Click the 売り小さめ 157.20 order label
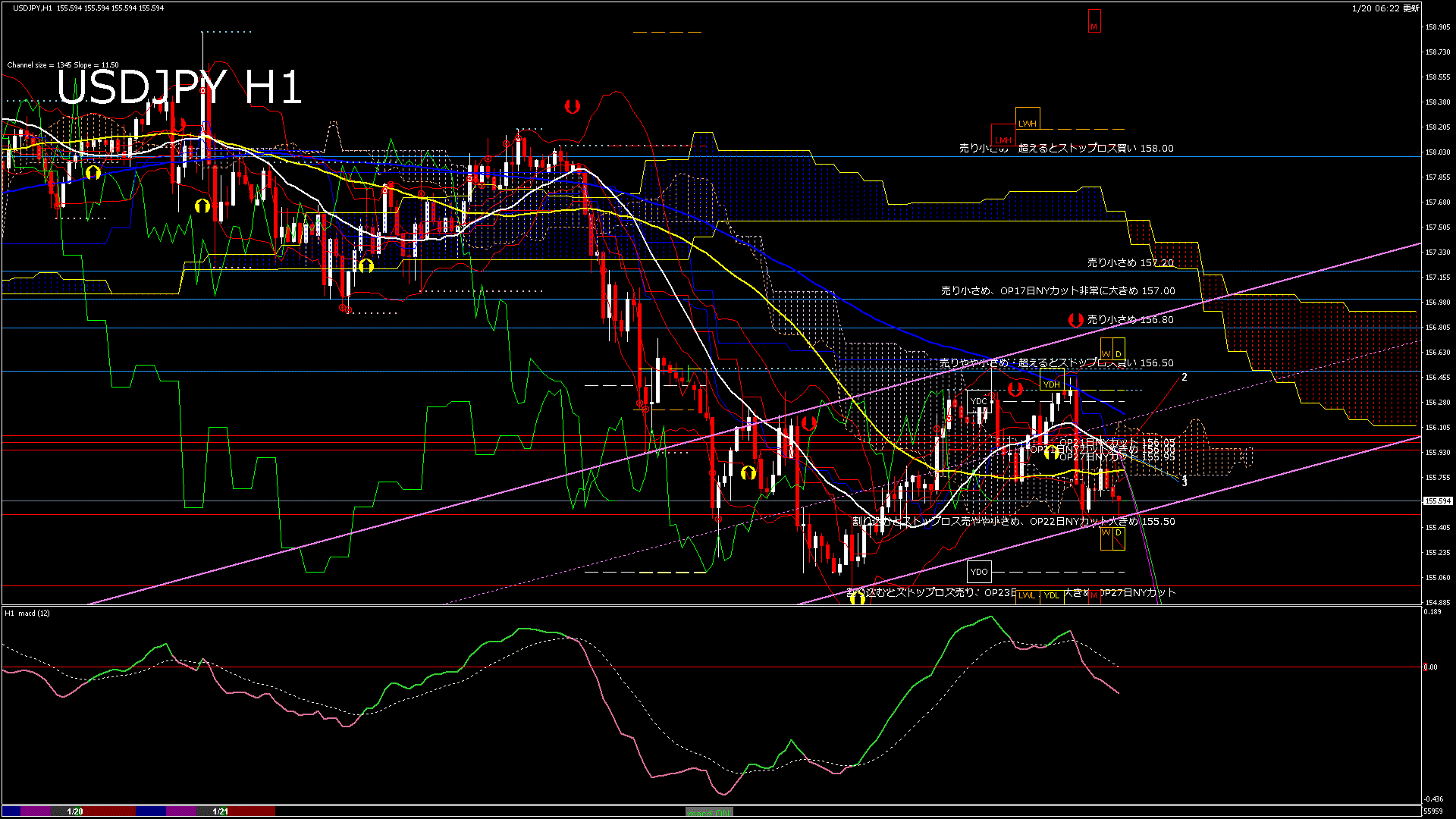 [x=1130, y=262]
